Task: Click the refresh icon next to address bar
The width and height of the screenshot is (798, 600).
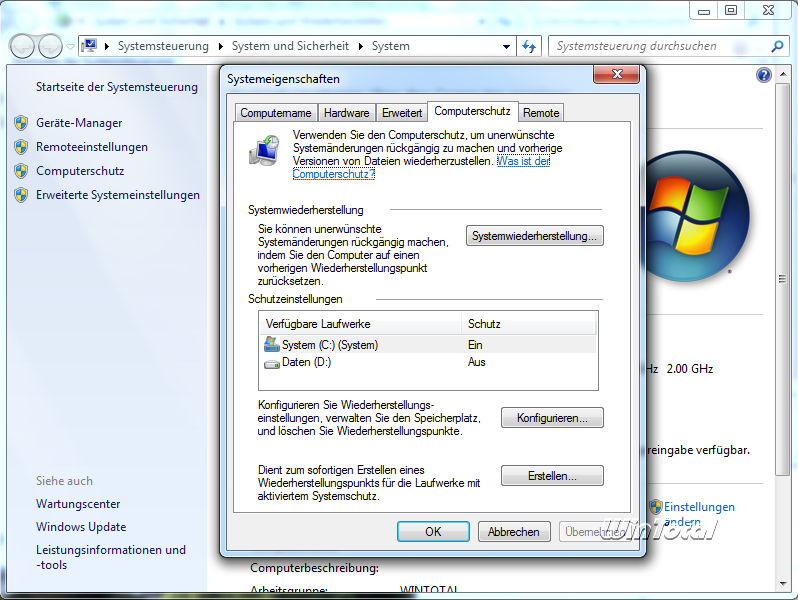Action: pos(529,46)
